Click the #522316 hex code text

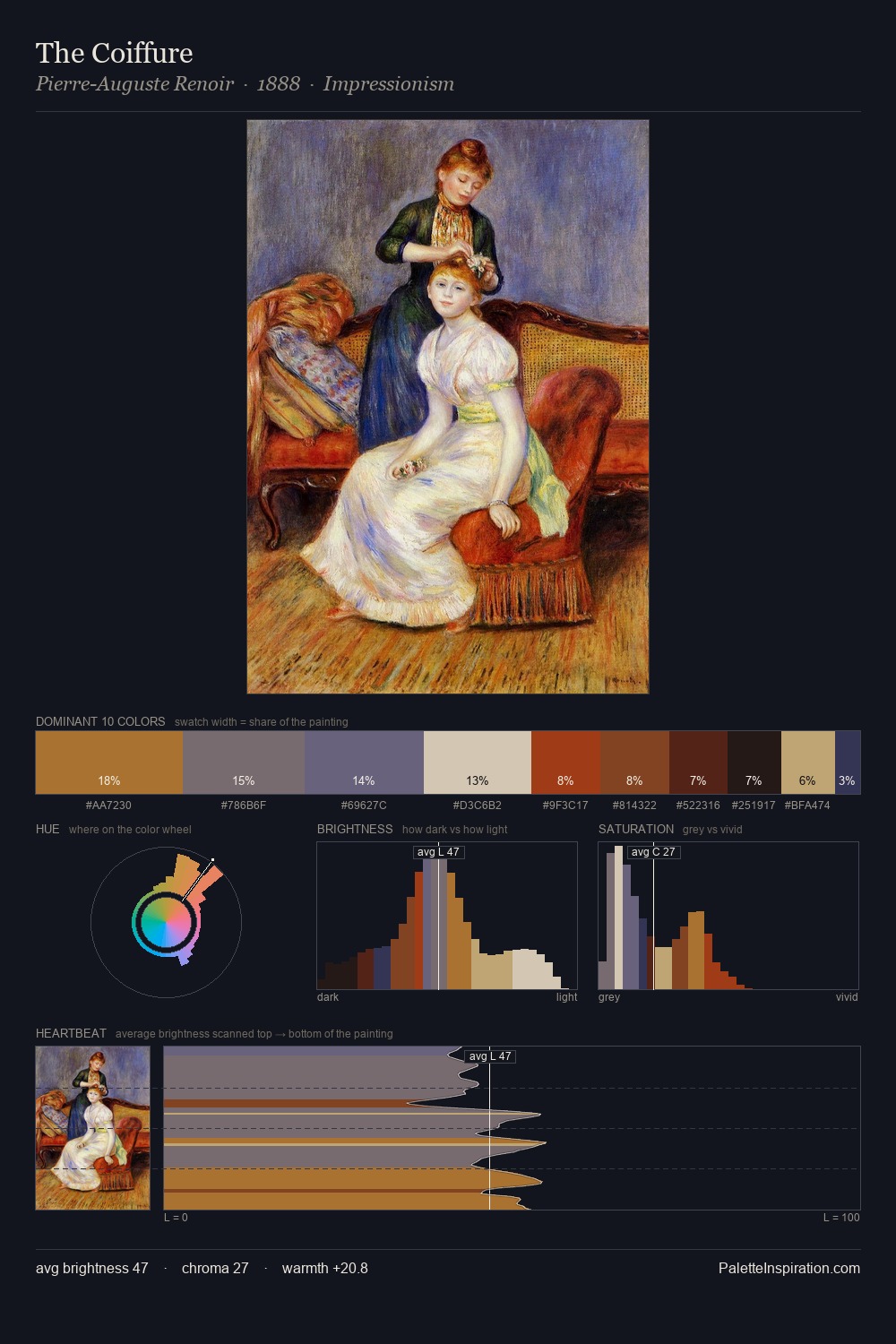coord(698,806)
